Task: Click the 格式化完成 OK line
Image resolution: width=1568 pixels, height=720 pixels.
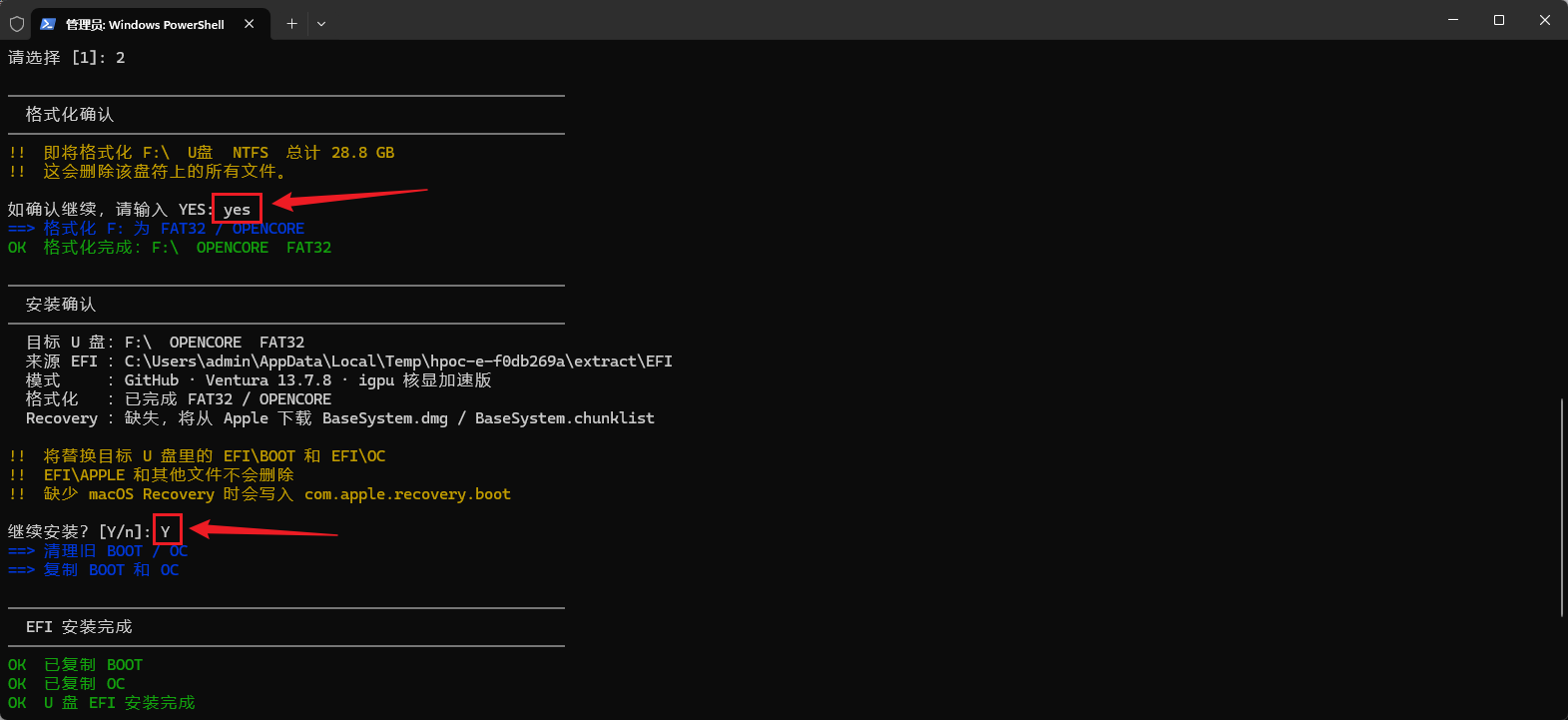Action: tap(170, 248)
